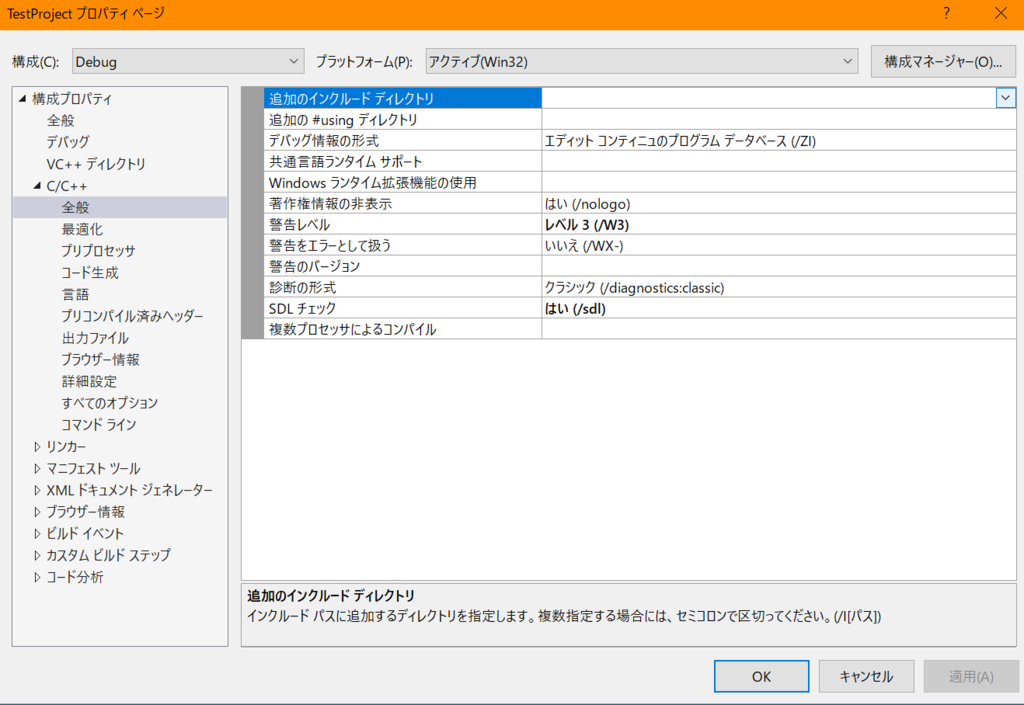Click the いいえ (/WX-) value
The image size is (1024, 705).
[x=584, y=245]
